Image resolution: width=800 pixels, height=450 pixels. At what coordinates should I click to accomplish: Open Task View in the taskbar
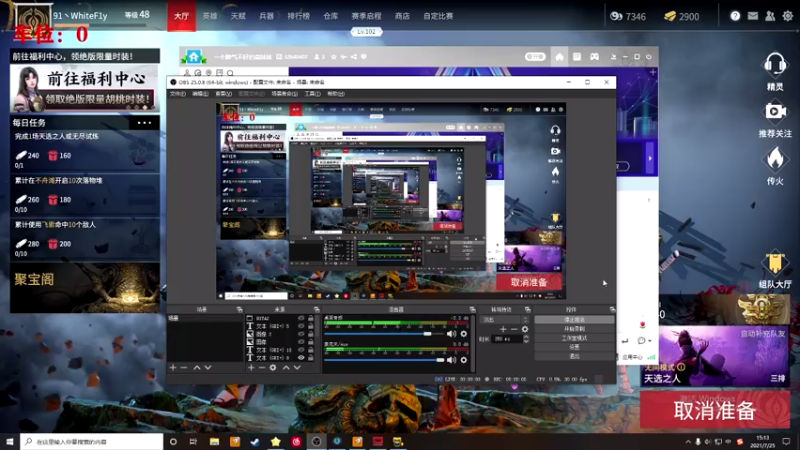click(x=193, y=441)
